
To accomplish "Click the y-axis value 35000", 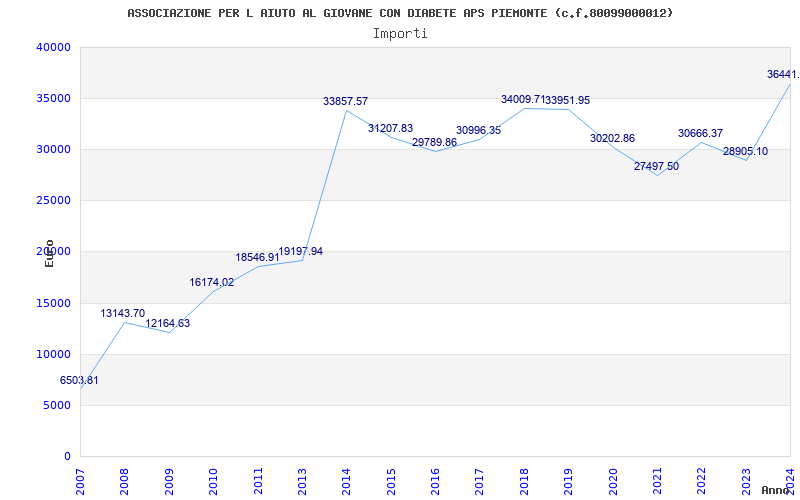I will pyautogui.click(x=53, y=98).
